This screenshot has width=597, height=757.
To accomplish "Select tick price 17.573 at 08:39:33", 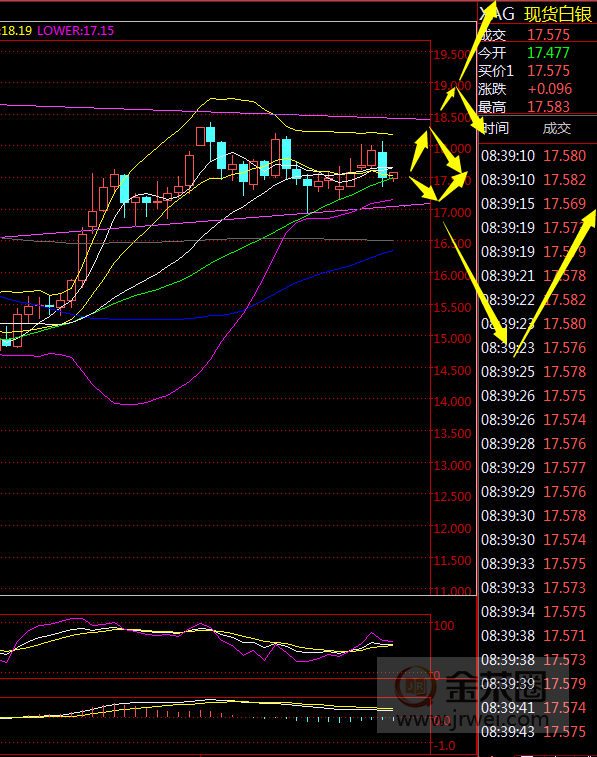I will click(x=565, y=588).
